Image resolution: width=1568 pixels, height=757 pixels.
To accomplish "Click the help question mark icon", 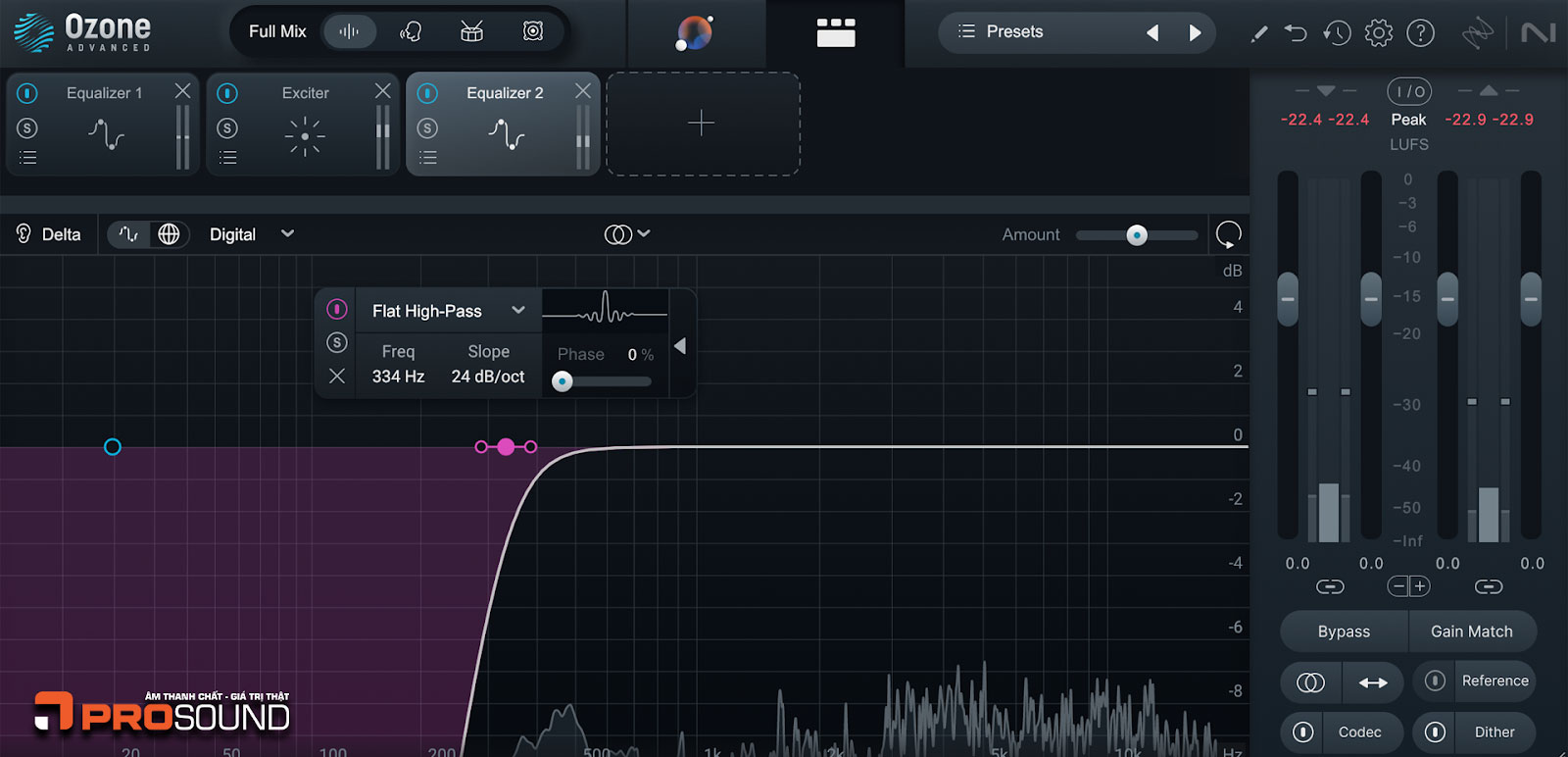I will (x=1420, y=32).
